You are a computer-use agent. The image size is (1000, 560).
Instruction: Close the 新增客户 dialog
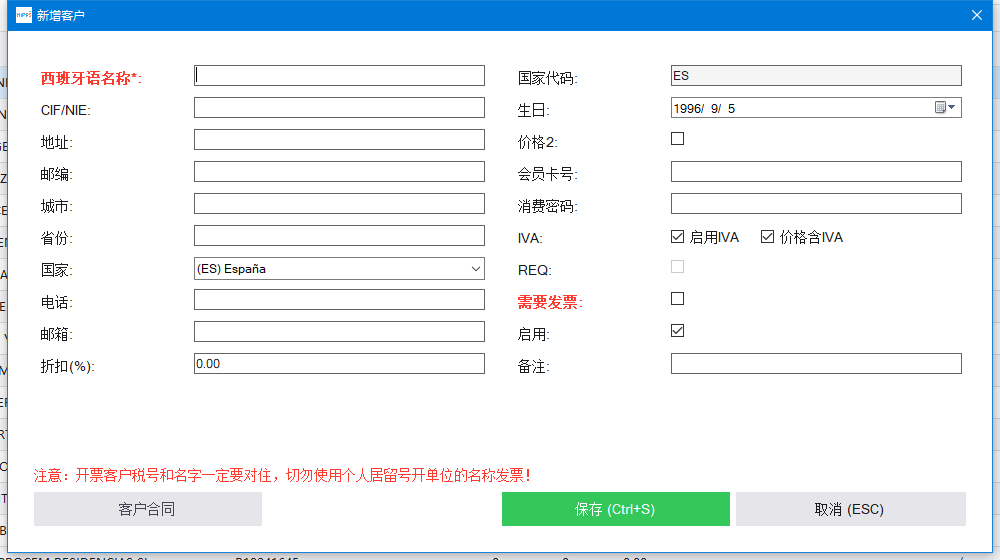[976, 15]
